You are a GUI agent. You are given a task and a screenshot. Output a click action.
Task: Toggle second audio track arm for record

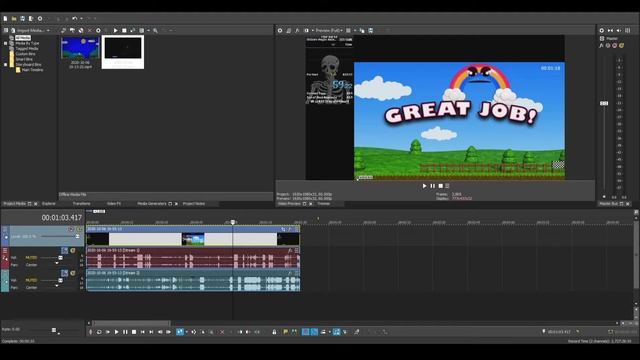point(73,273)
